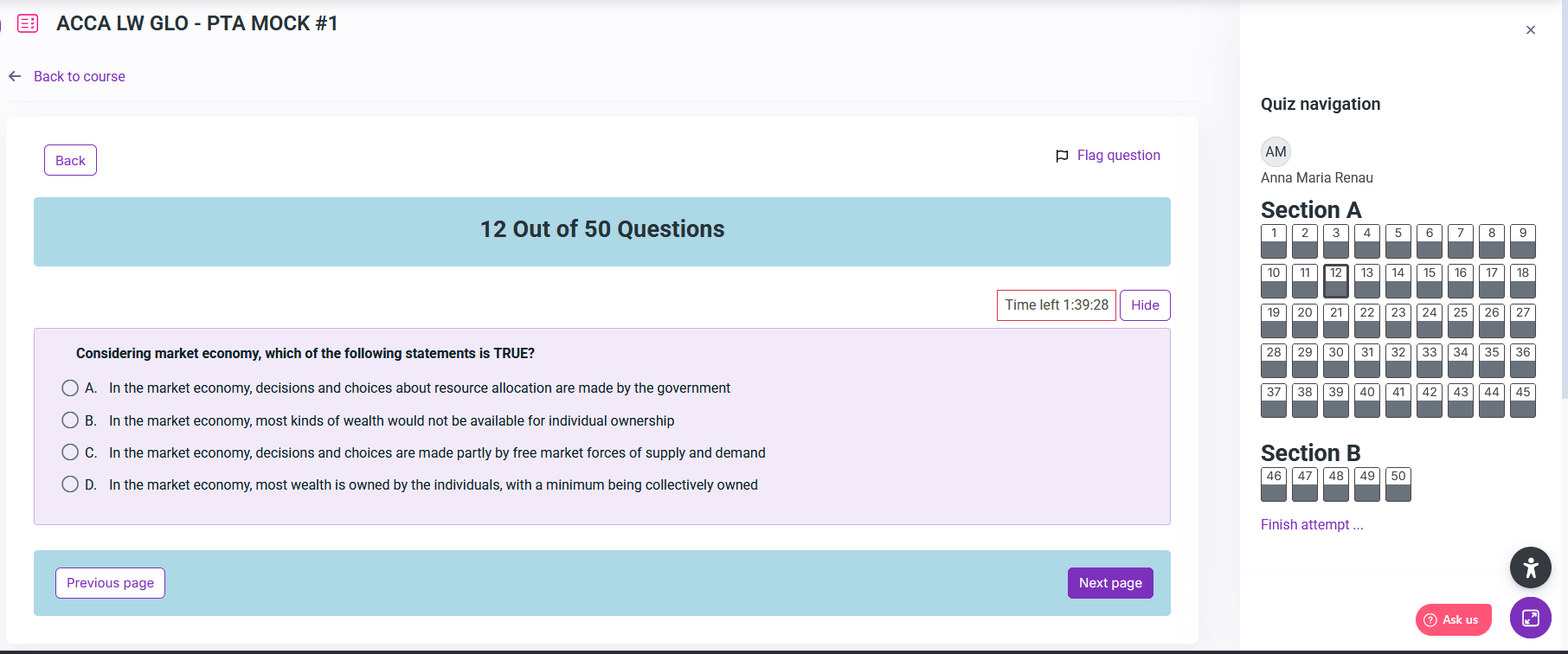This screenshot has height=654, width=1568.
Task: Open the accessibility options icon
Action: 1530,568
